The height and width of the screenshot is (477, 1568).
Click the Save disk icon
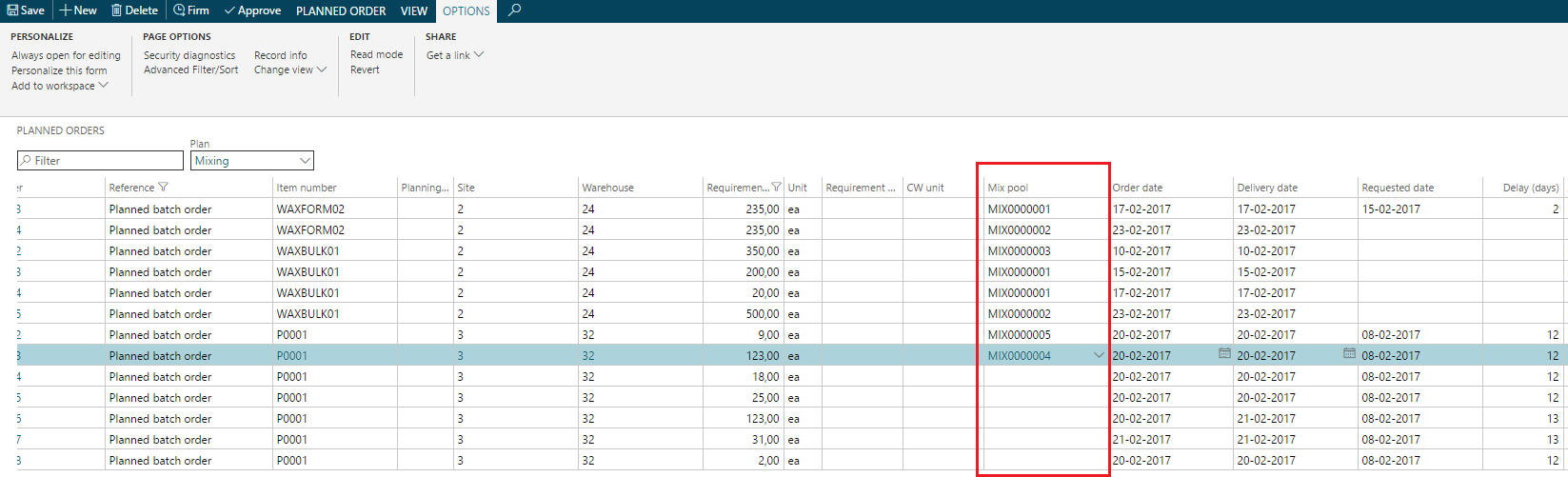(x=13, y=10)
